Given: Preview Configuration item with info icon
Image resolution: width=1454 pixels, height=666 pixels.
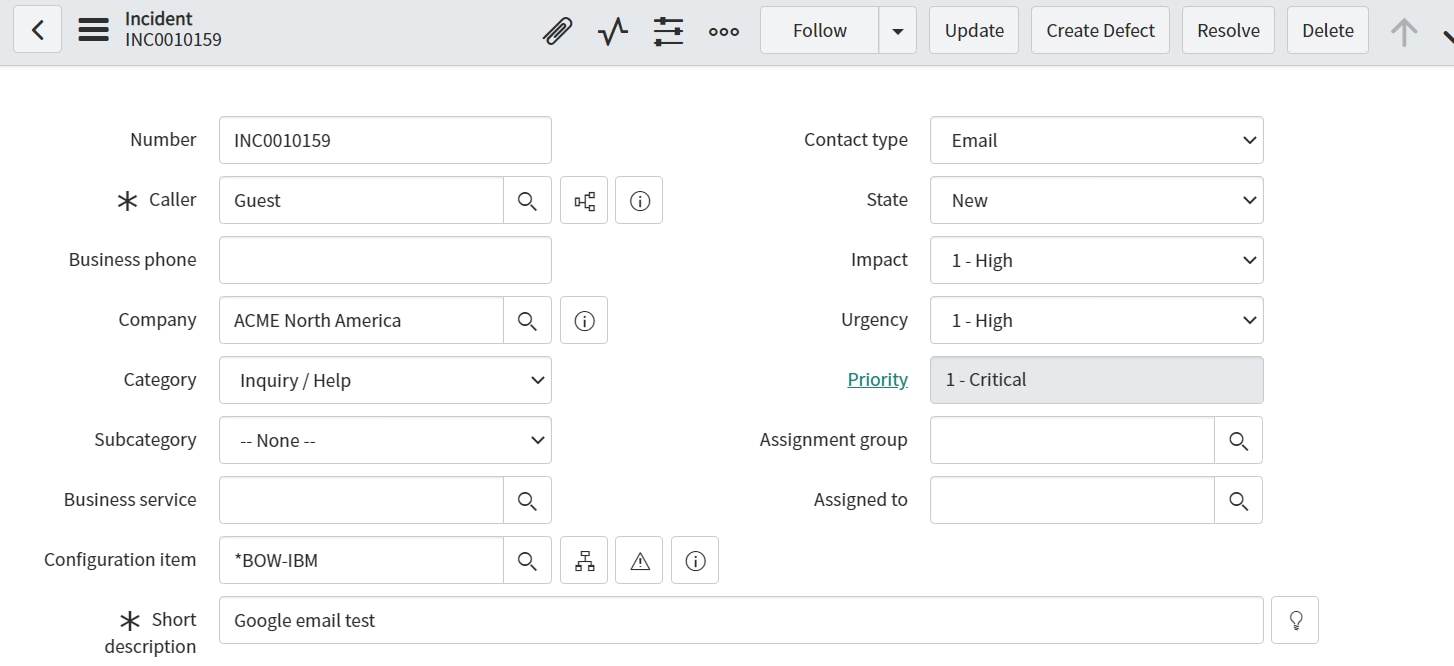Looking at the screenshot, I should [x=695, y=560].
